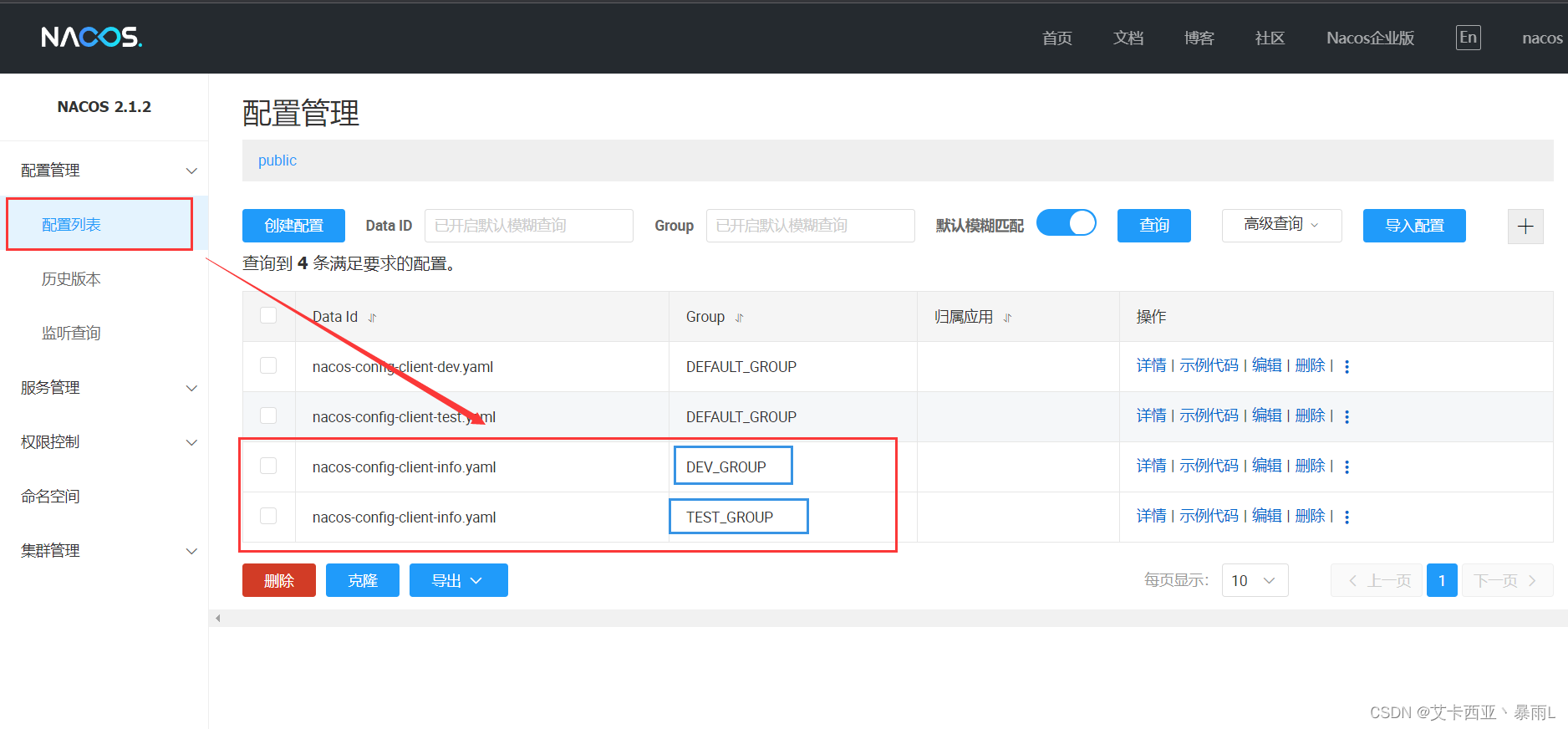Check the DEV_GROUP row checkbox
The width and height of the screenshot is (1568, 729).
coord(268,466)
